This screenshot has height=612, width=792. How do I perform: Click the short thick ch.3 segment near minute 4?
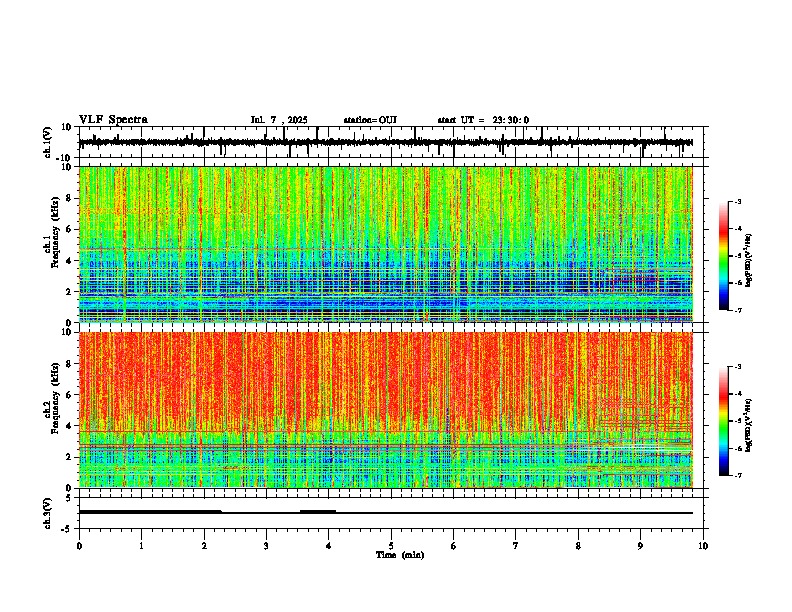[318, 512]
